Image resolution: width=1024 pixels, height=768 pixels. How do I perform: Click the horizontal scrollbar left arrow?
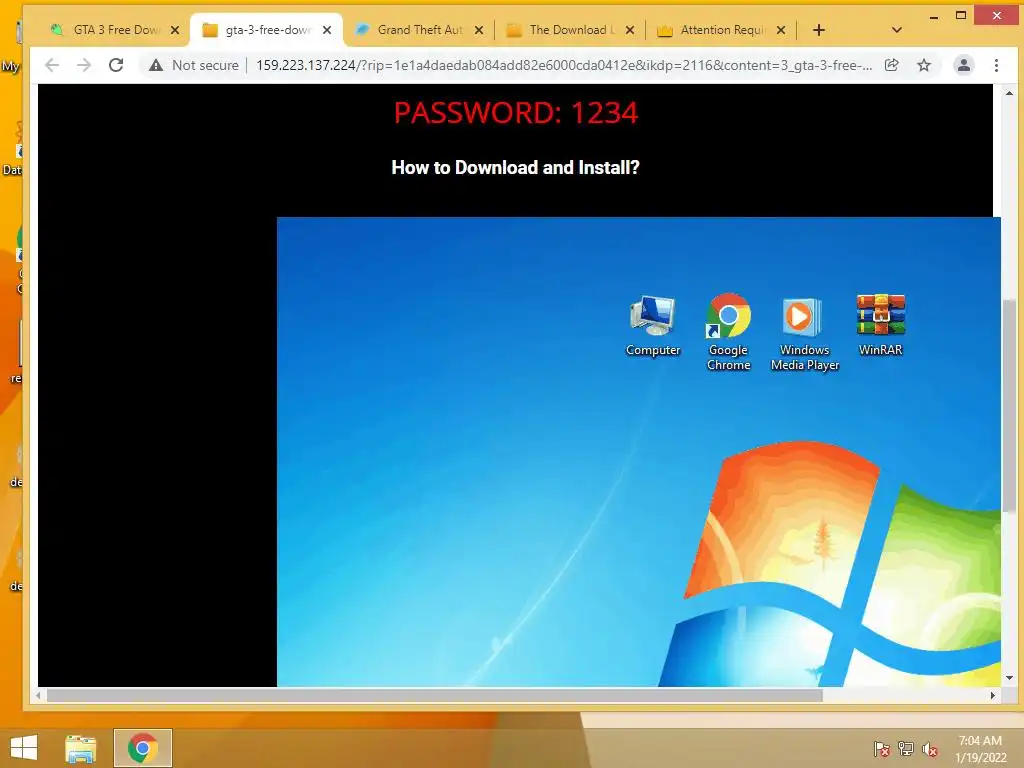pos(38,696)
